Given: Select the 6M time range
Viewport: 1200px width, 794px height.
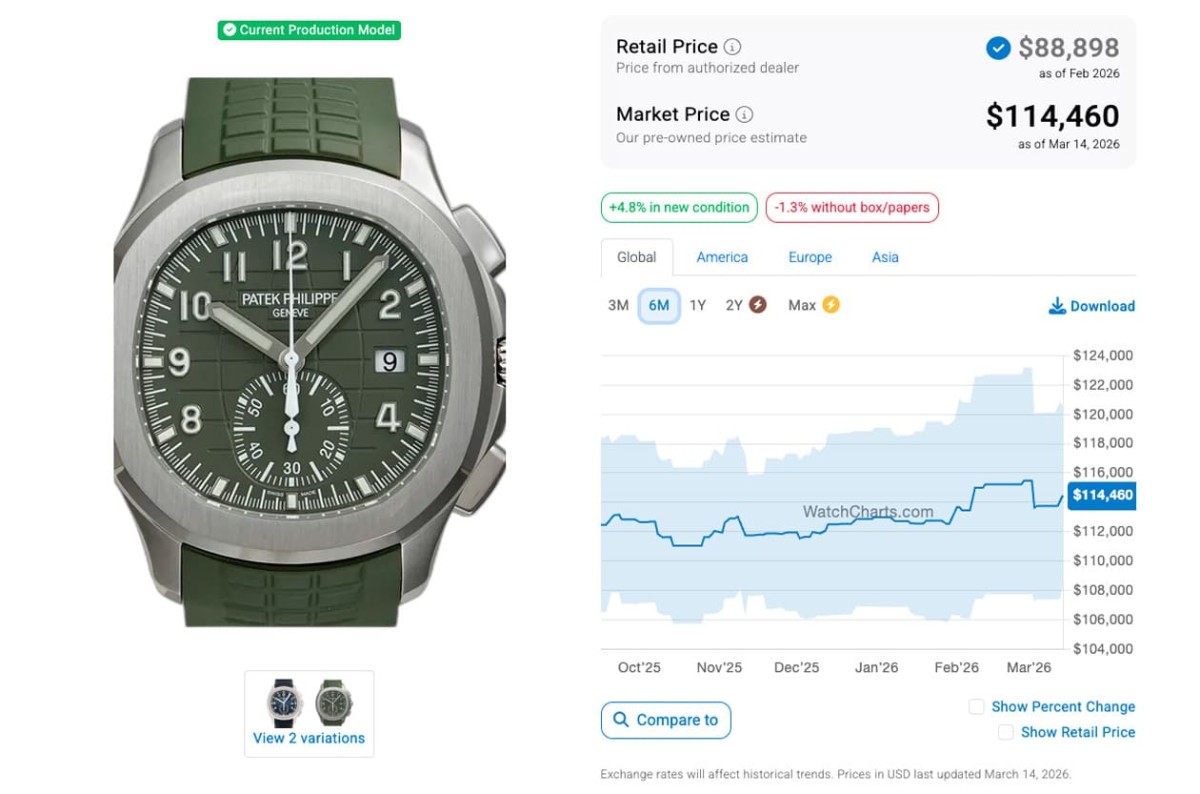Looking at the screenshot, I should tap(659, 306).
